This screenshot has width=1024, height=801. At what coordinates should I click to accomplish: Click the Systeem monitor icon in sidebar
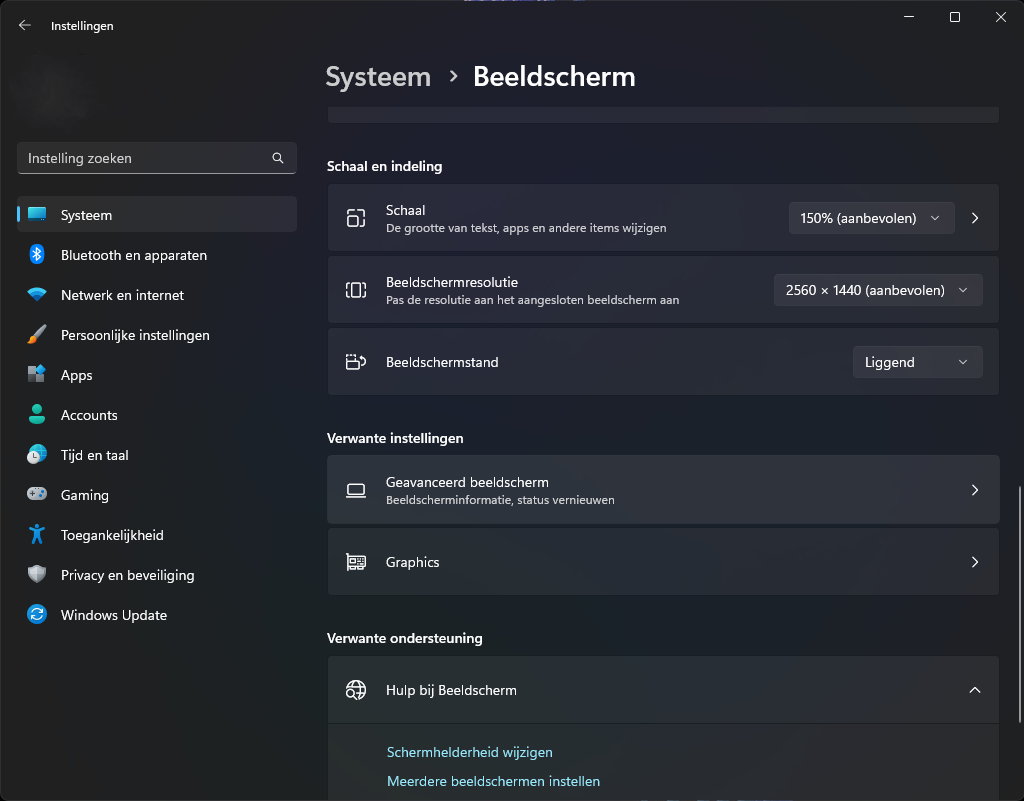click(x=37, y=214)
